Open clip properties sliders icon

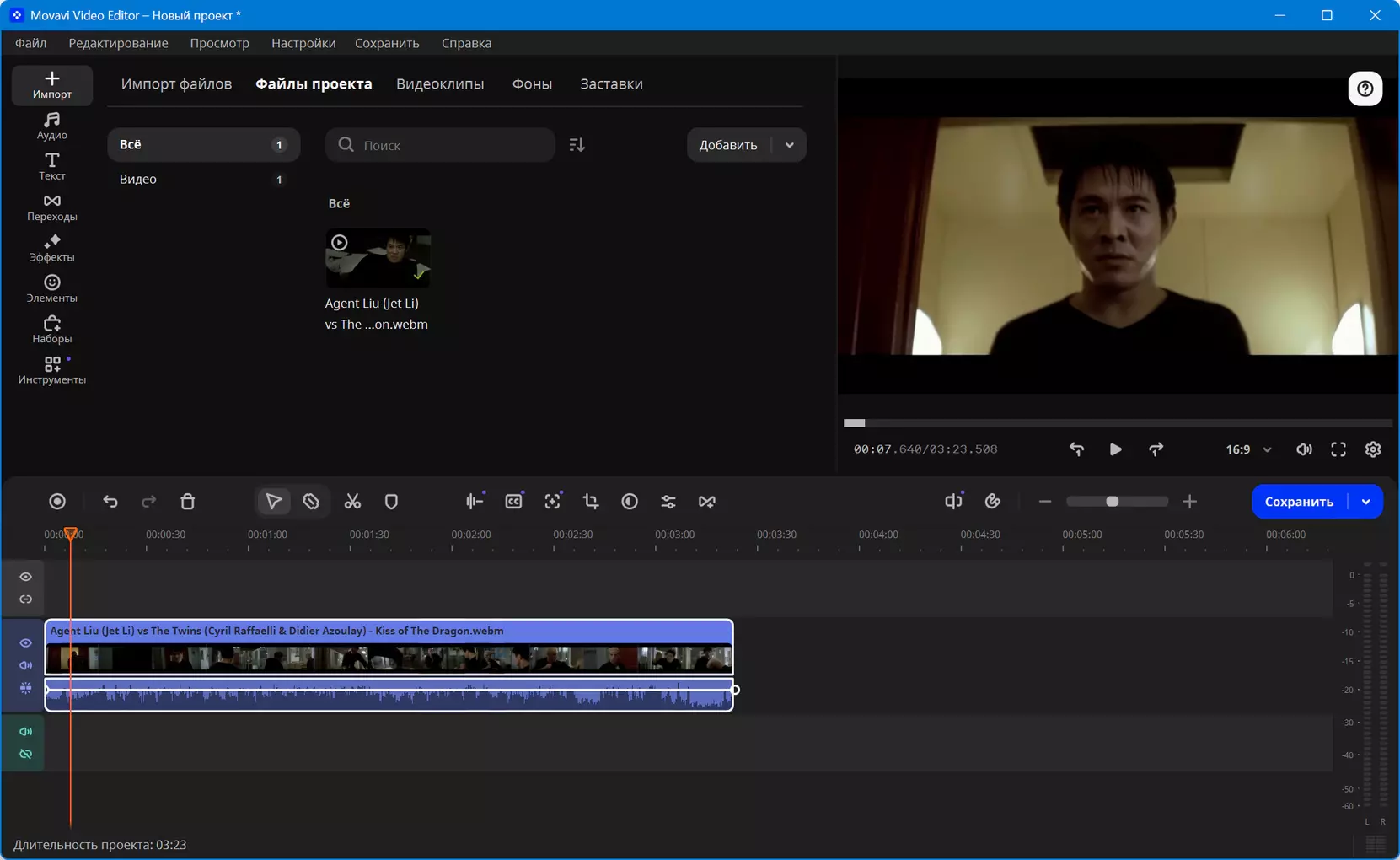tap(668, 502)
